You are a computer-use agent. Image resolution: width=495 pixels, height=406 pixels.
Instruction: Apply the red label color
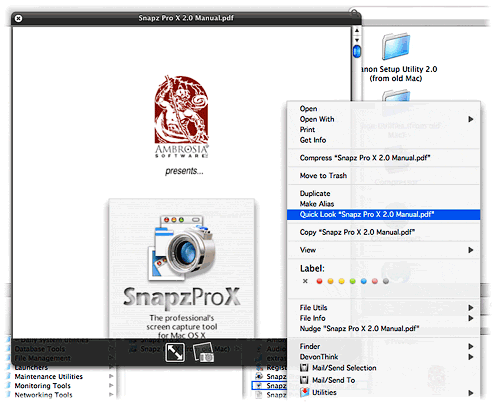(x=319, y=281)
